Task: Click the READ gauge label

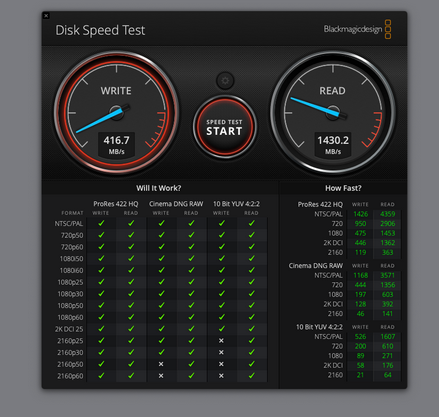Action: (x=332, y=91)
